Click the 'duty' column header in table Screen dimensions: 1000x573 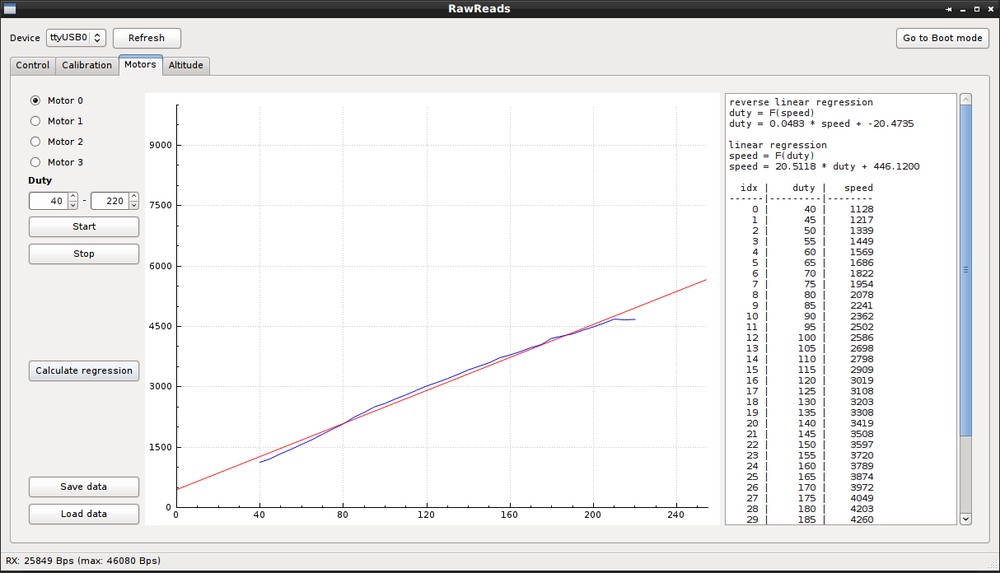[804, 188]
